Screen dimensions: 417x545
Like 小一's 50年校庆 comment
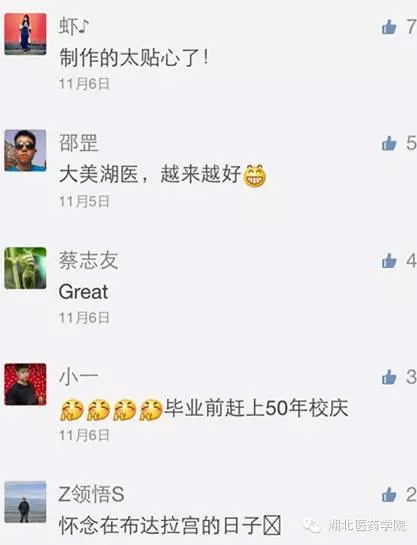(389, 377)
